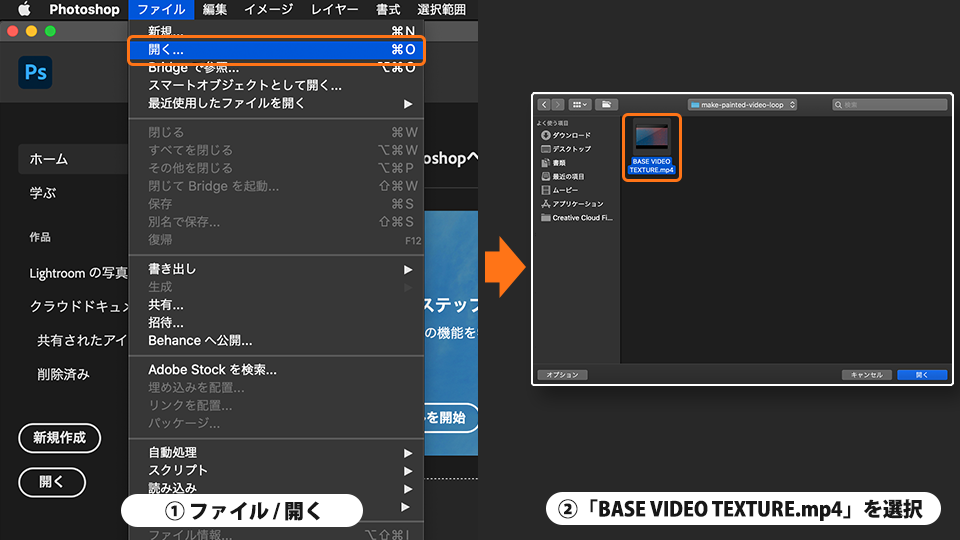Expand the スクリプト submenu

click(x=276, y=470)
